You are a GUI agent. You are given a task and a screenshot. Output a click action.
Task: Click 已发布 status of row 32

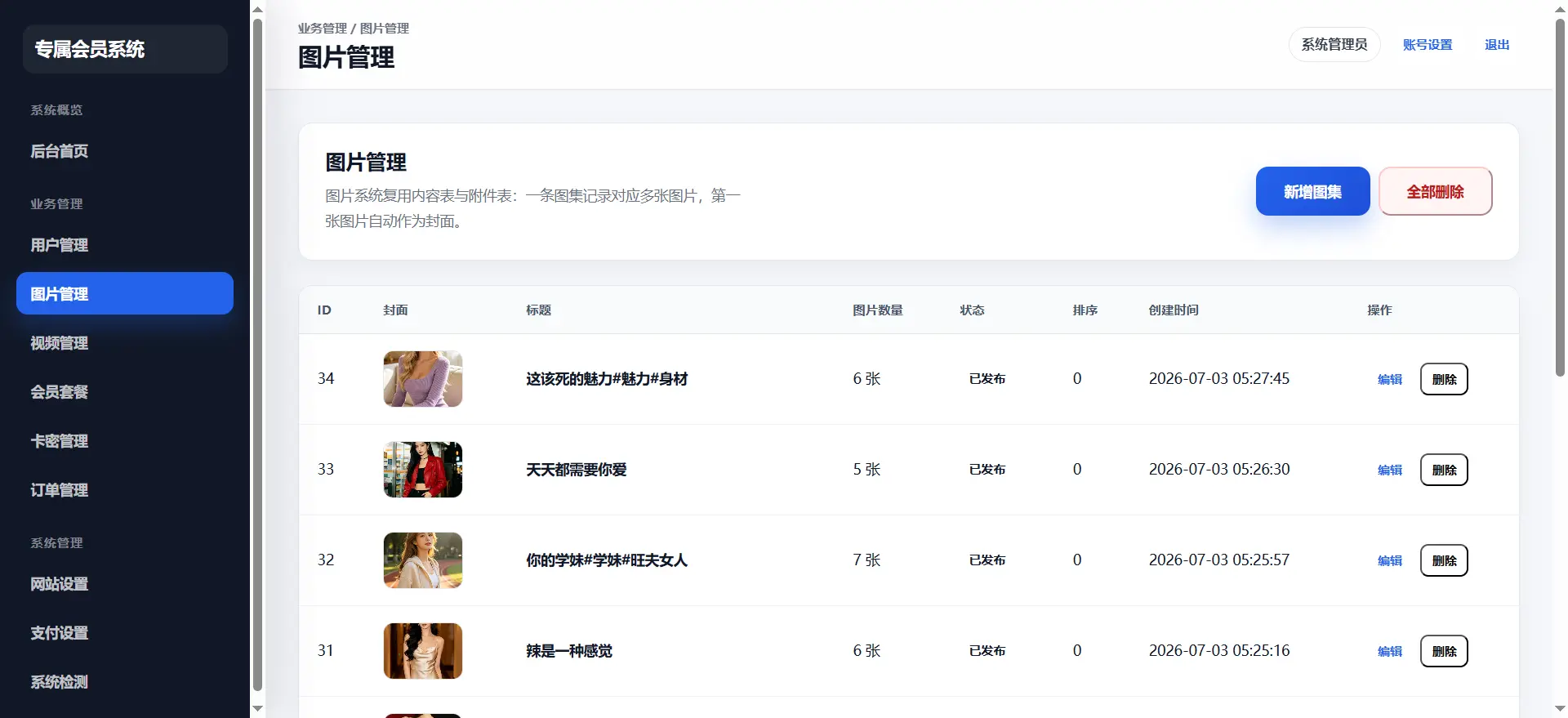pos(987,560)
